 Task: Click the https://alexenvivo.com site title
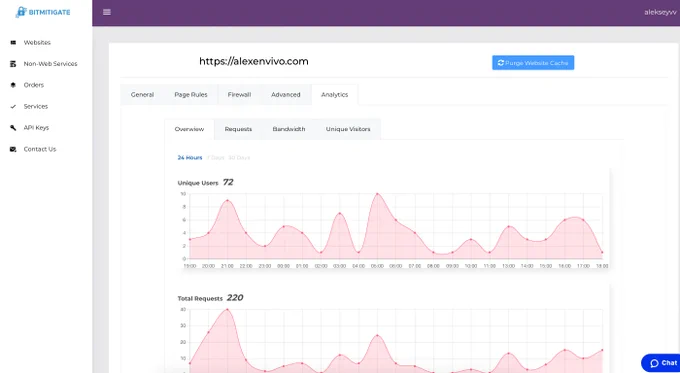tap(254, 61)
